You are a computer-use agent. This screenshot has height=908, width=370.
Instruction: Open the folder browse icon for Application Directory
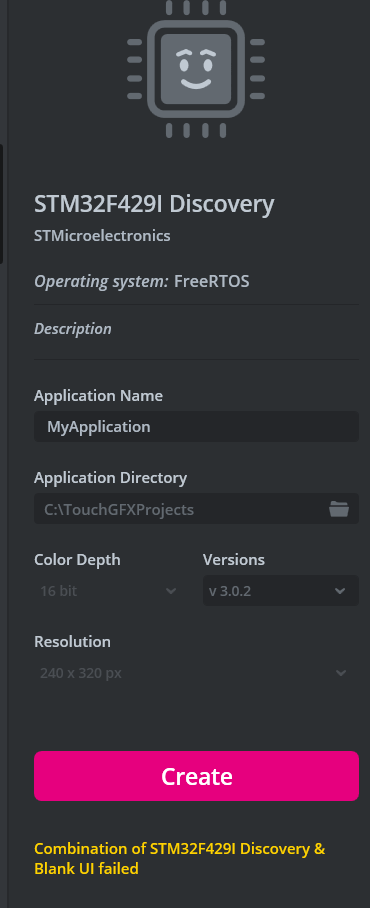pyautogui.click(x=339, y=509)
